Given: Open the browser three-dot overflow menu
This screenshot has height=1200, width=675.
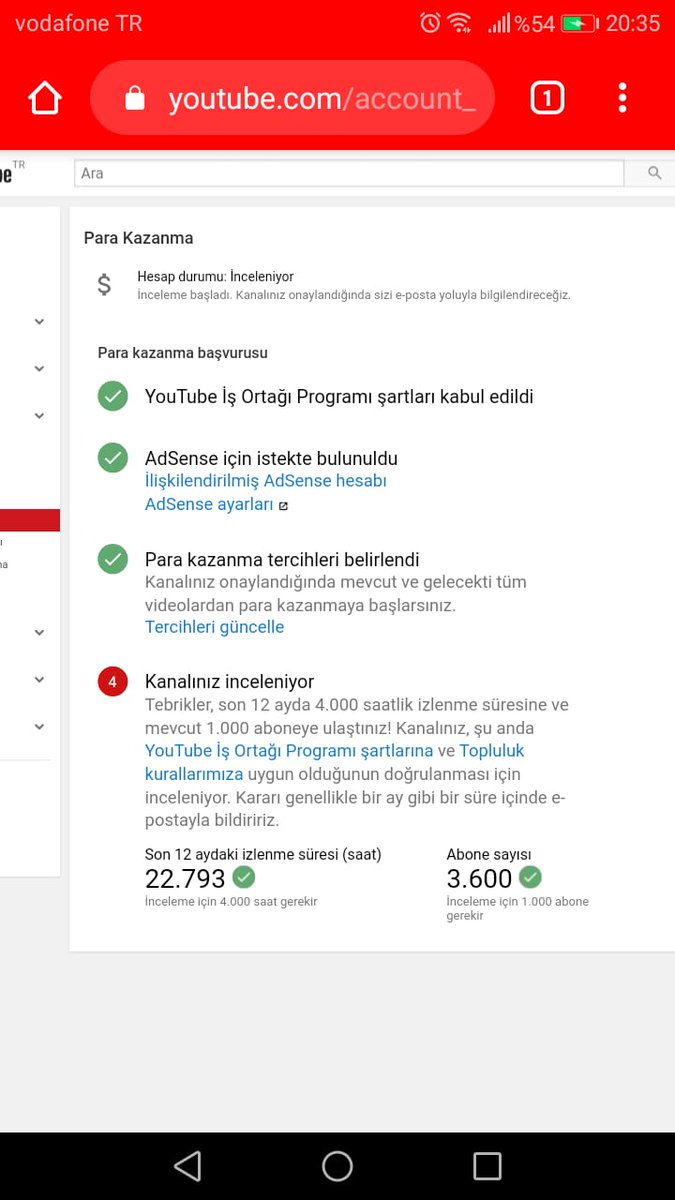Looking at the screenshot, I should pos(622,98).
